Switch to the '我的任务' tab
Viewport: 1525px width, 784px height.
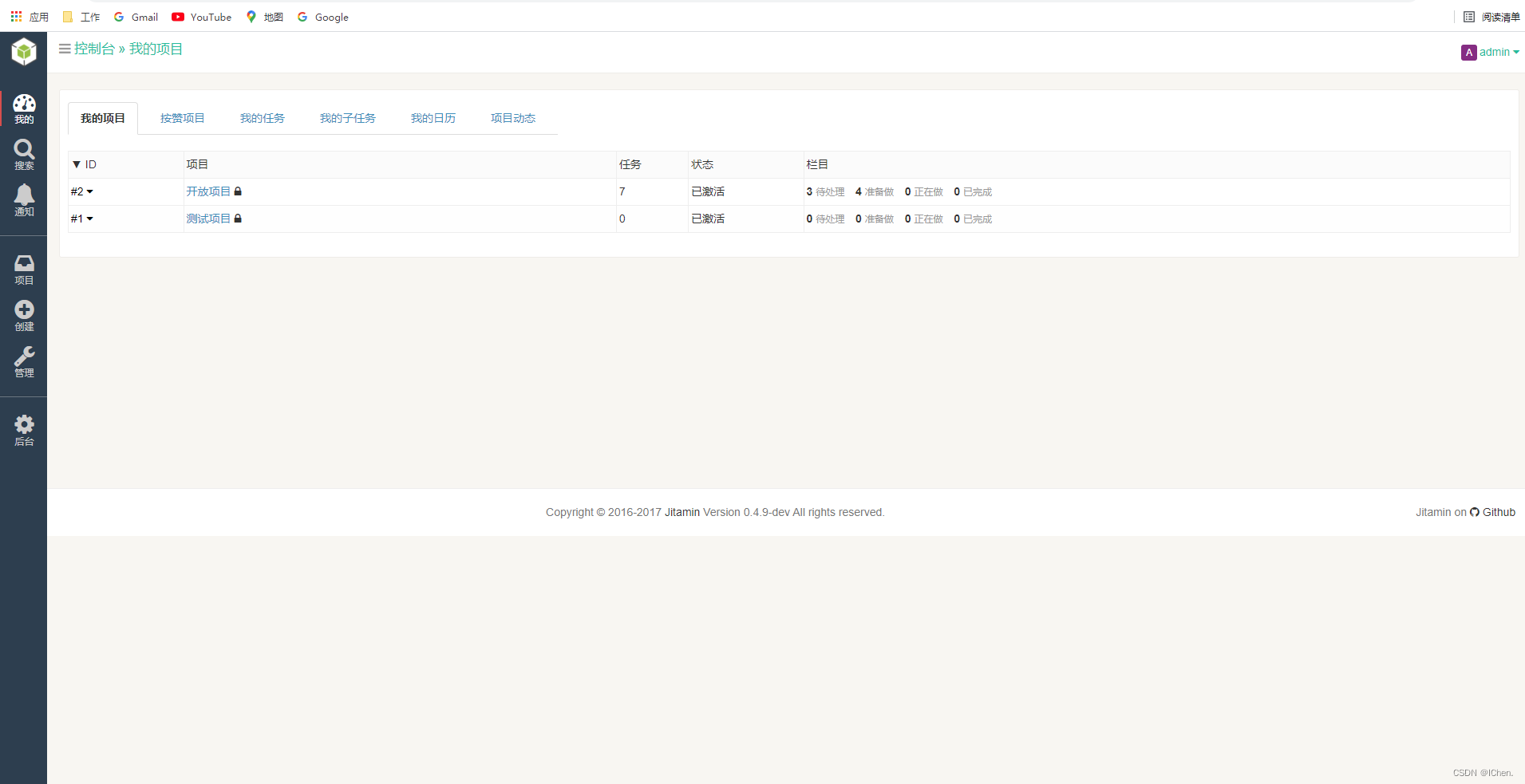tap(263, 118)
